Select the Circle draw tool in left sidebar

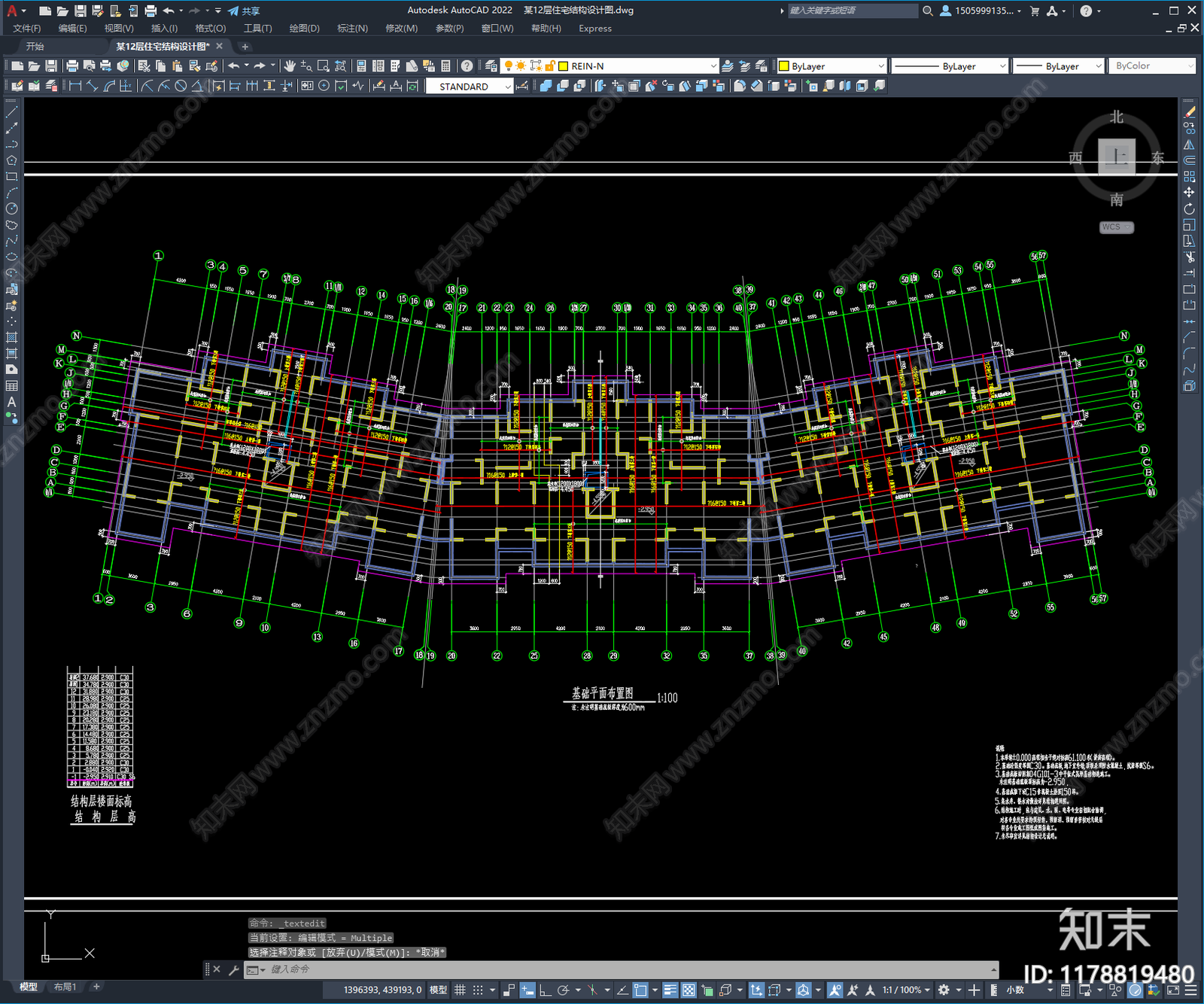[x=11, y=208]
